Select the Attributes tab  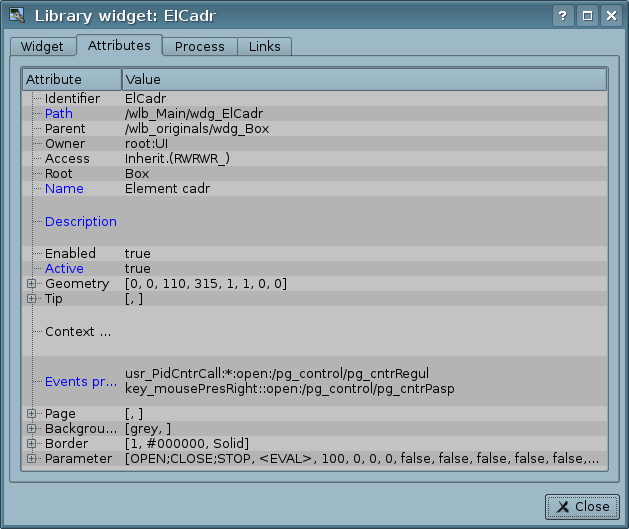tap(119, 46)
